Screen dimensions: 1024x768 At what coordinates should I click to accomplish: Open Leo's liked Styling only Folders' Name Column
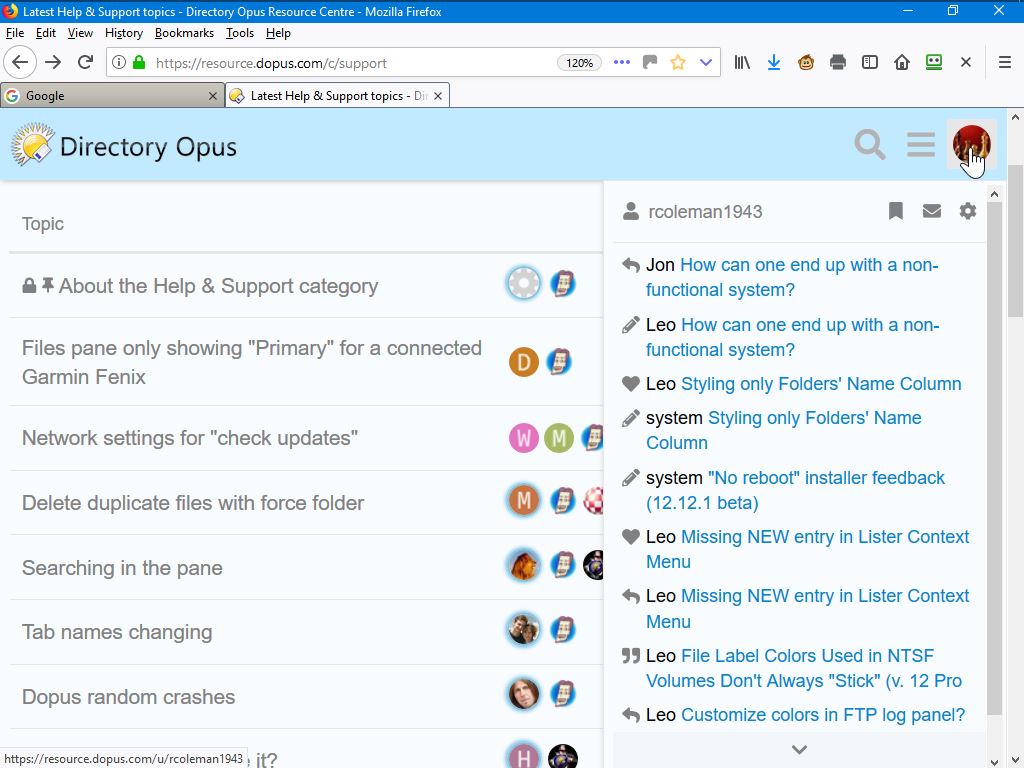click(821, 383)
